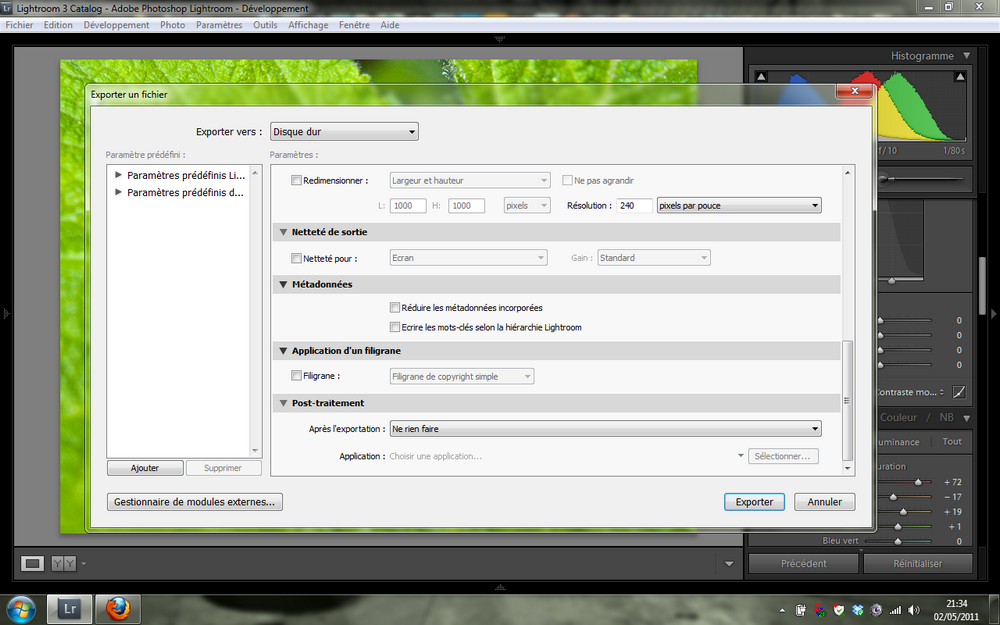This screenshot has height=625, width=1000.
Task: Click the power plug tray icon
Action: click(x=801, y=610)
